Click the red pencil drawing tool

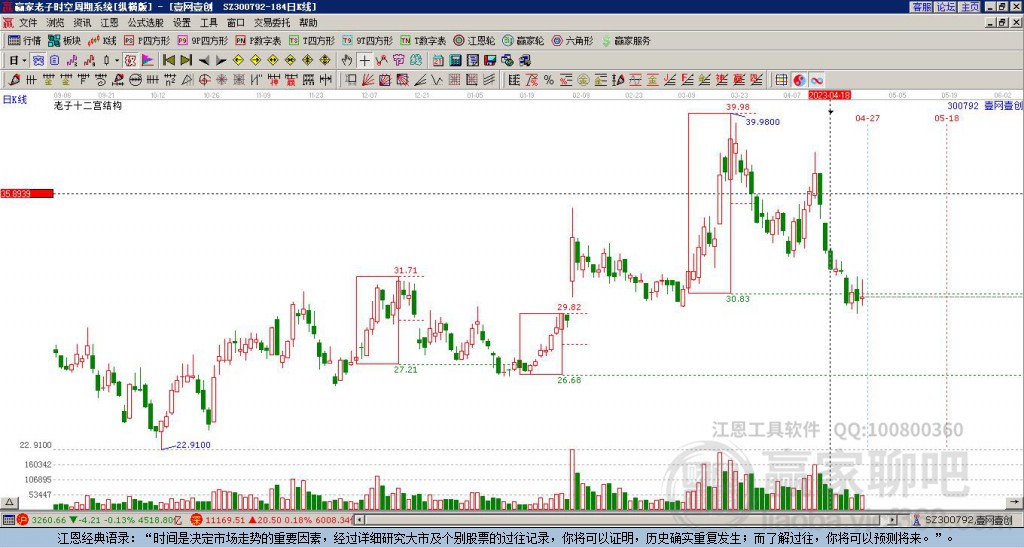coord(14,80)
